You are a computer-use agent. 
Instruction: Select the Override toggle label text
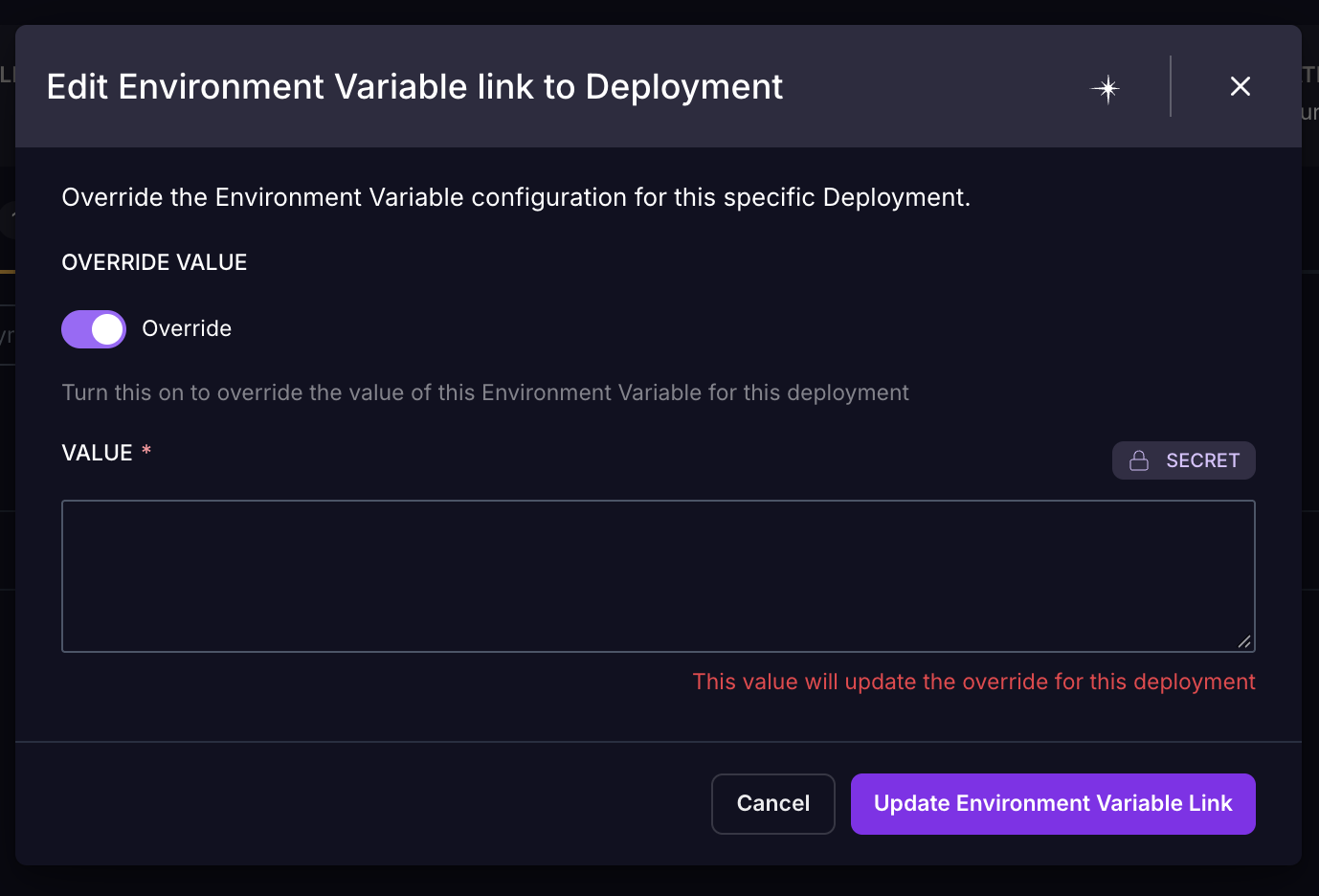[x=187, y=328]
